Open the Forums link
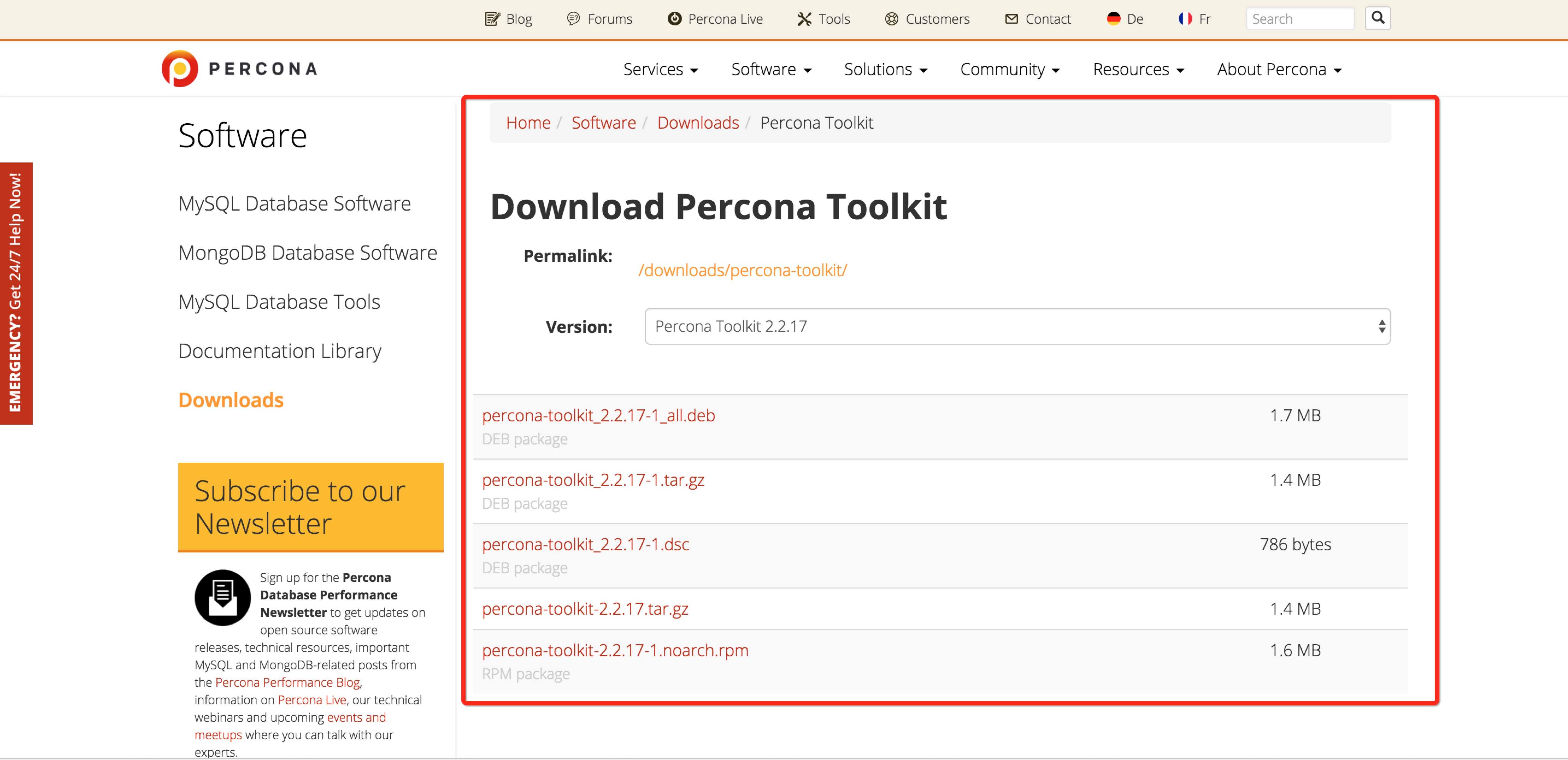The image size is (1568, 760). (610, 19)
